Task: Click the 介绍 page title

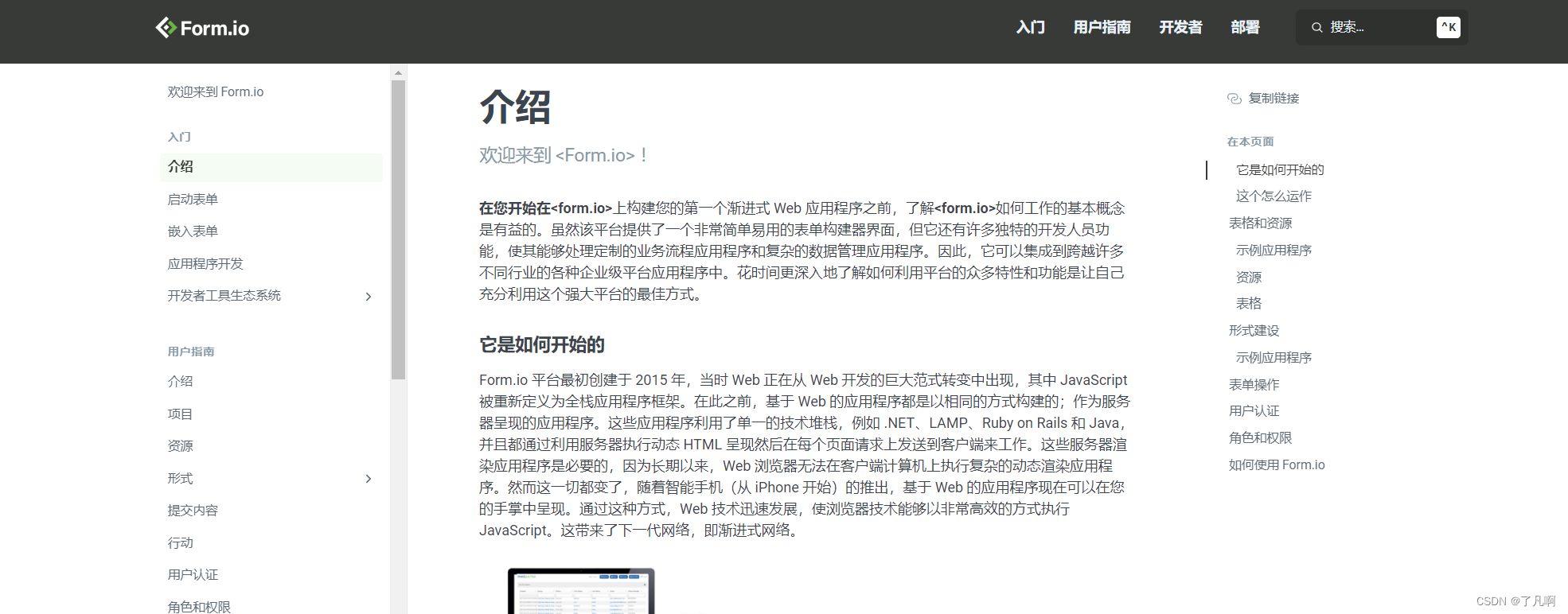Action: pos(515,107)
